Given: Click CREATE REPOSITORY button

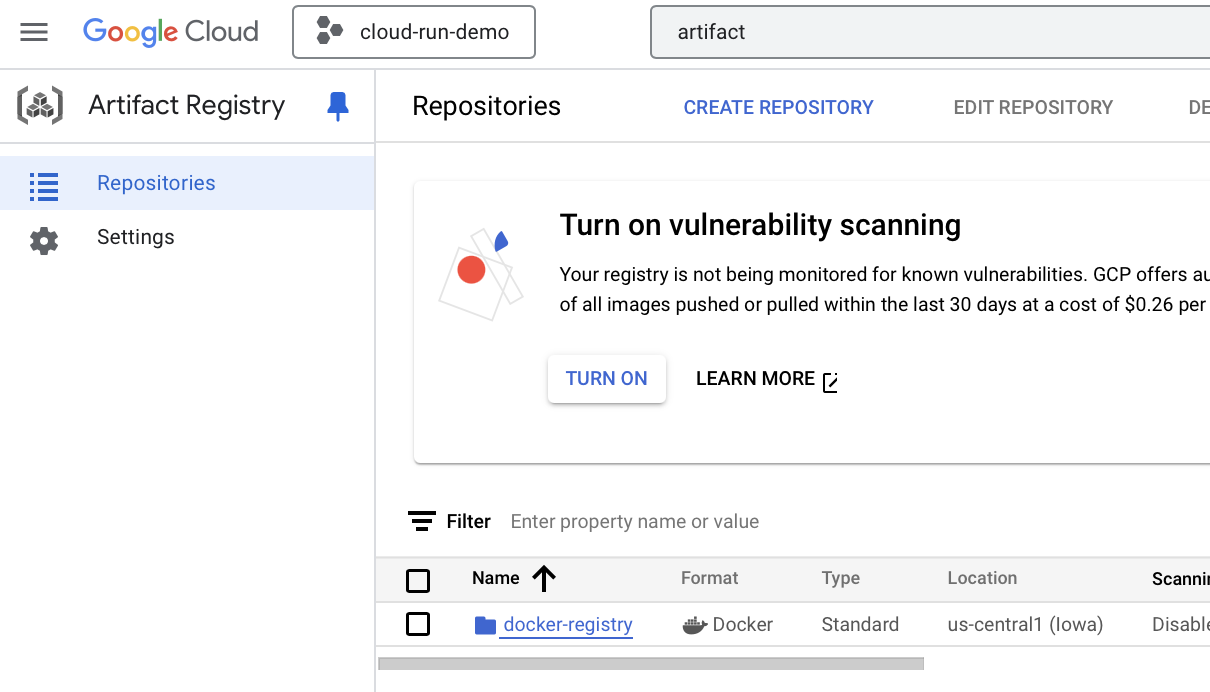Looking at the screenshot, I should (778, 107).
